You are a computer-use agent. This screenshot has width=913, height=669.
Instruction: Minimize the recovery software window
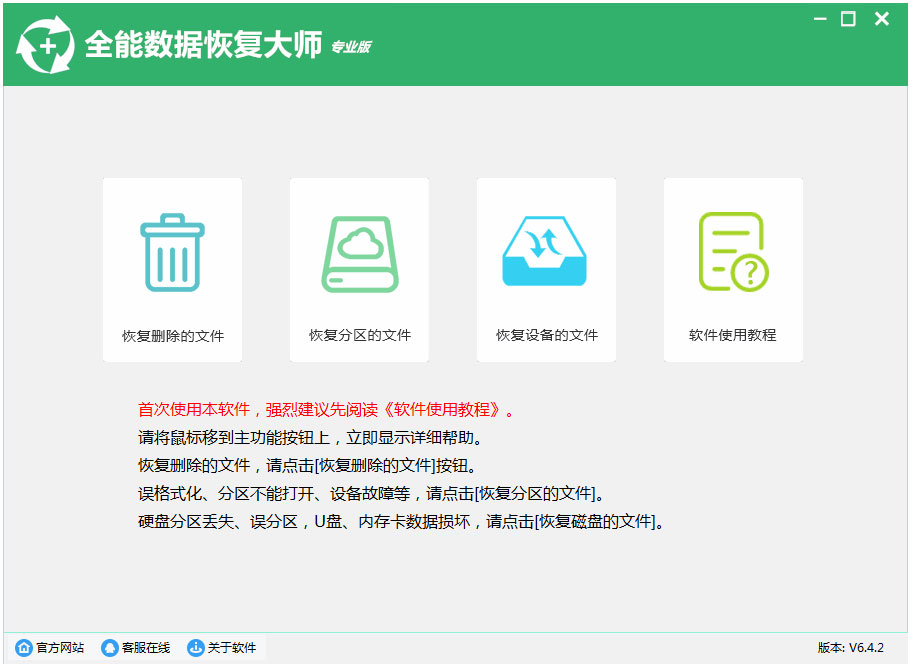click(x=820, y=19)
